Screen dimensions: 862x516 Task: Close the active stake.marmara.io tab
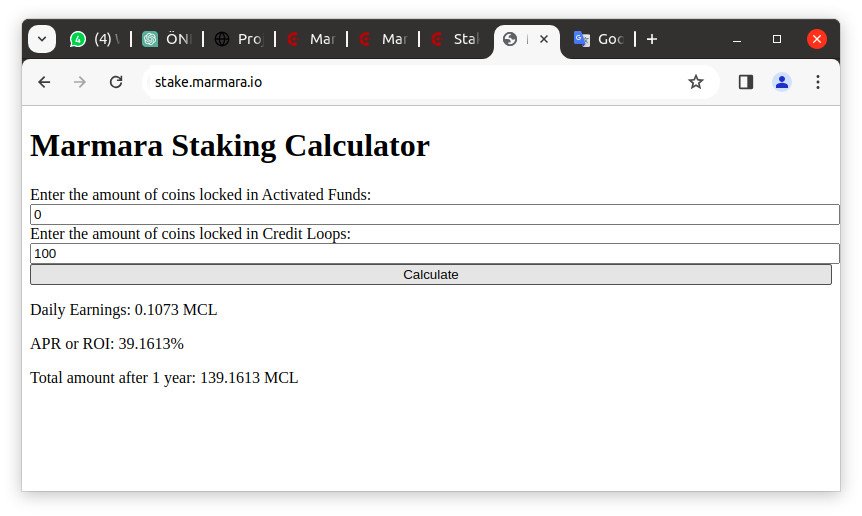544,39
